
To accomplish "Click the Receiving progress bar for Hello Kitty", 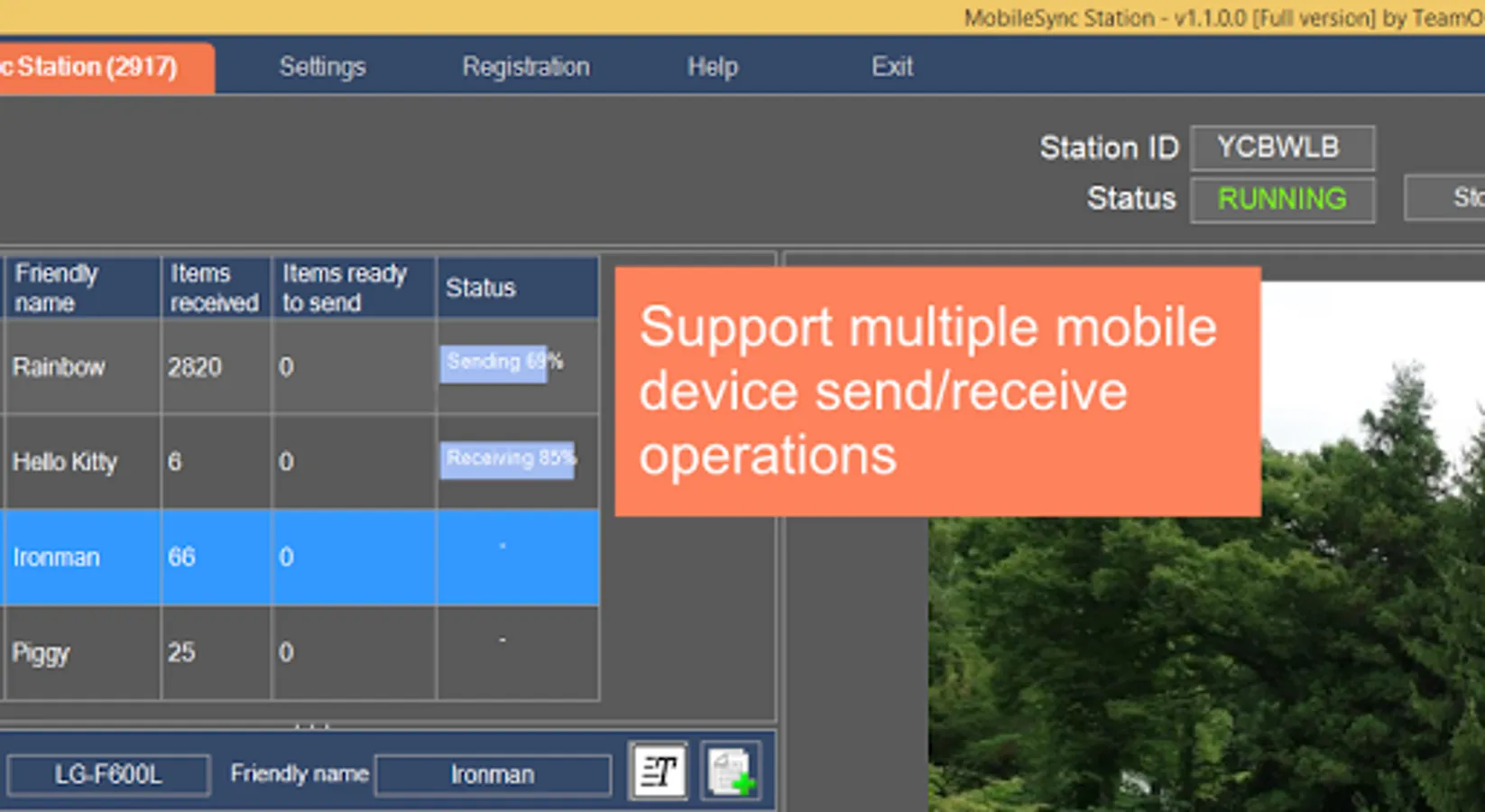I will (508, 459).
